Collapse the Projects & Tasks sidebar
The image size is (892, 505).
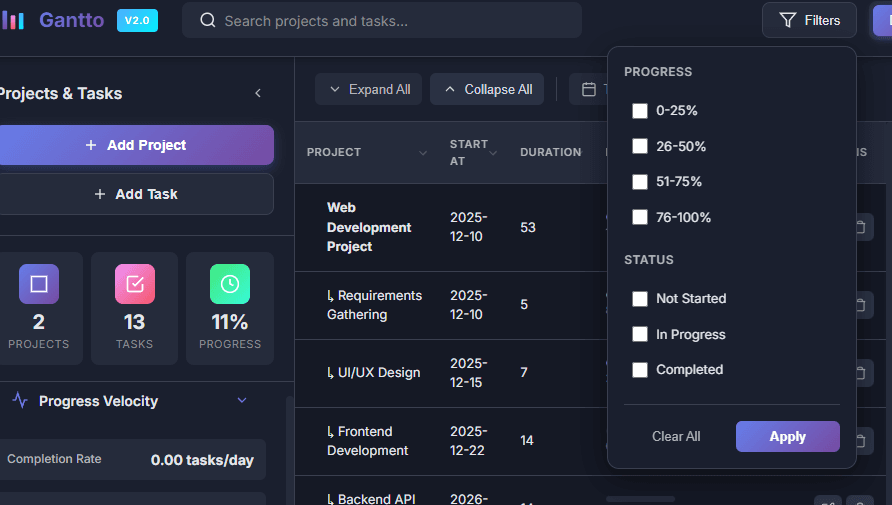tap(258, 93)
